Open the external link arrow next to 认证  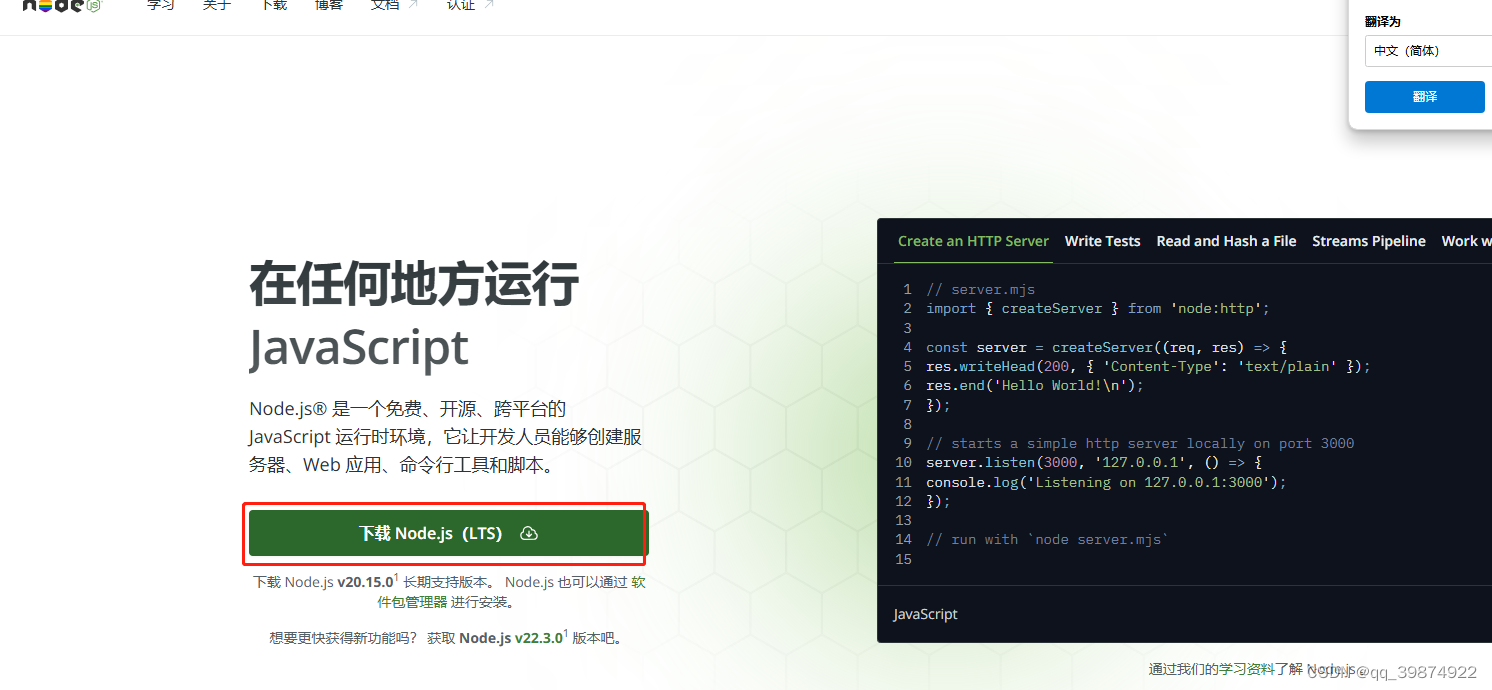487,3
